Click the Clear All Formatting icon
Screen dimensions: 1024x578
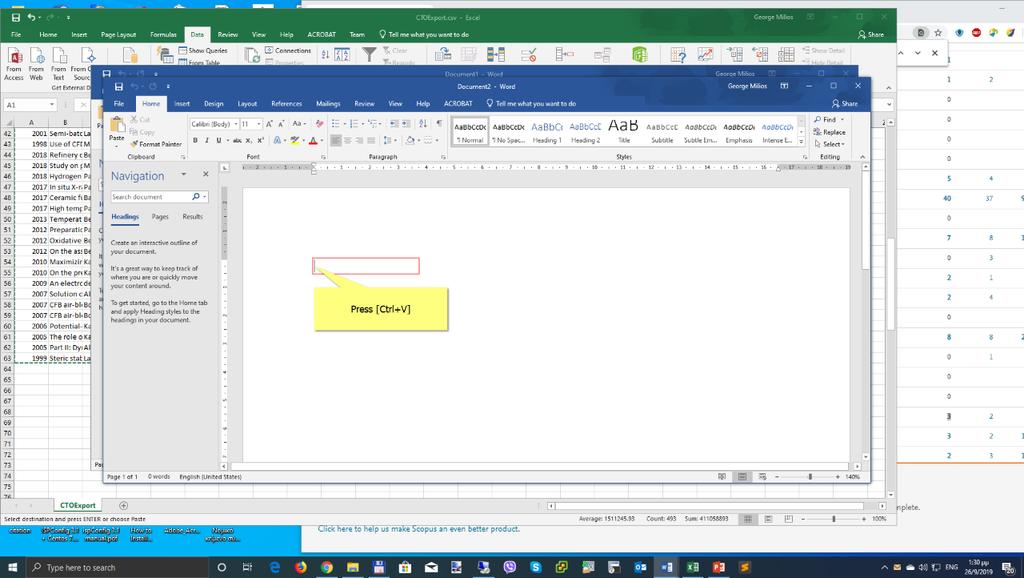(x=319, y=123)
